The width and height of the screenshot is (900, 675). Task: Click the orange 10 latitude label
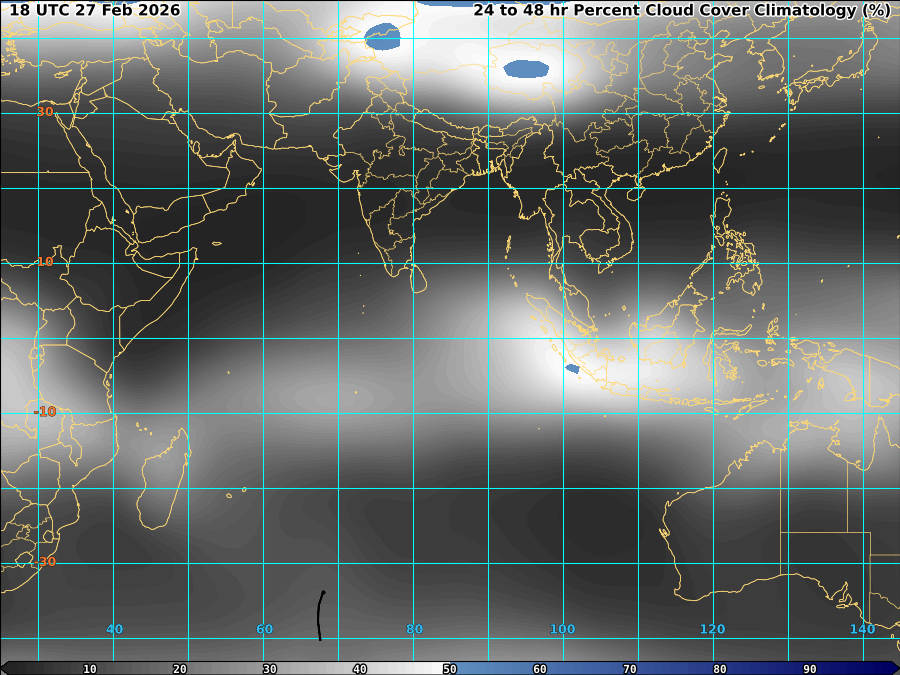(x=45, y=262)
